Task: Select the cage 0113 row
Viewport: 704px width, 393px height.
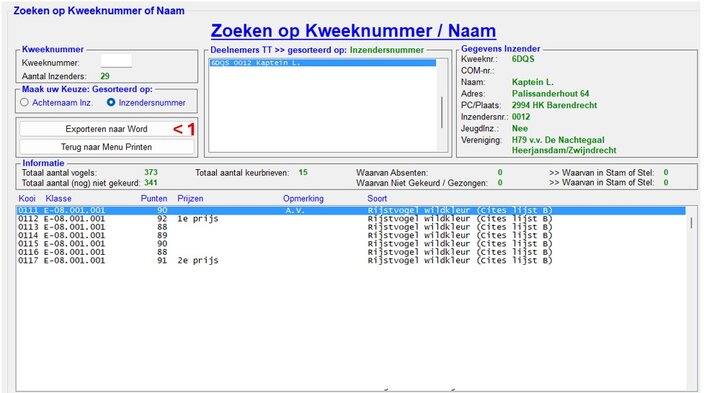Action: pos(351,227)
